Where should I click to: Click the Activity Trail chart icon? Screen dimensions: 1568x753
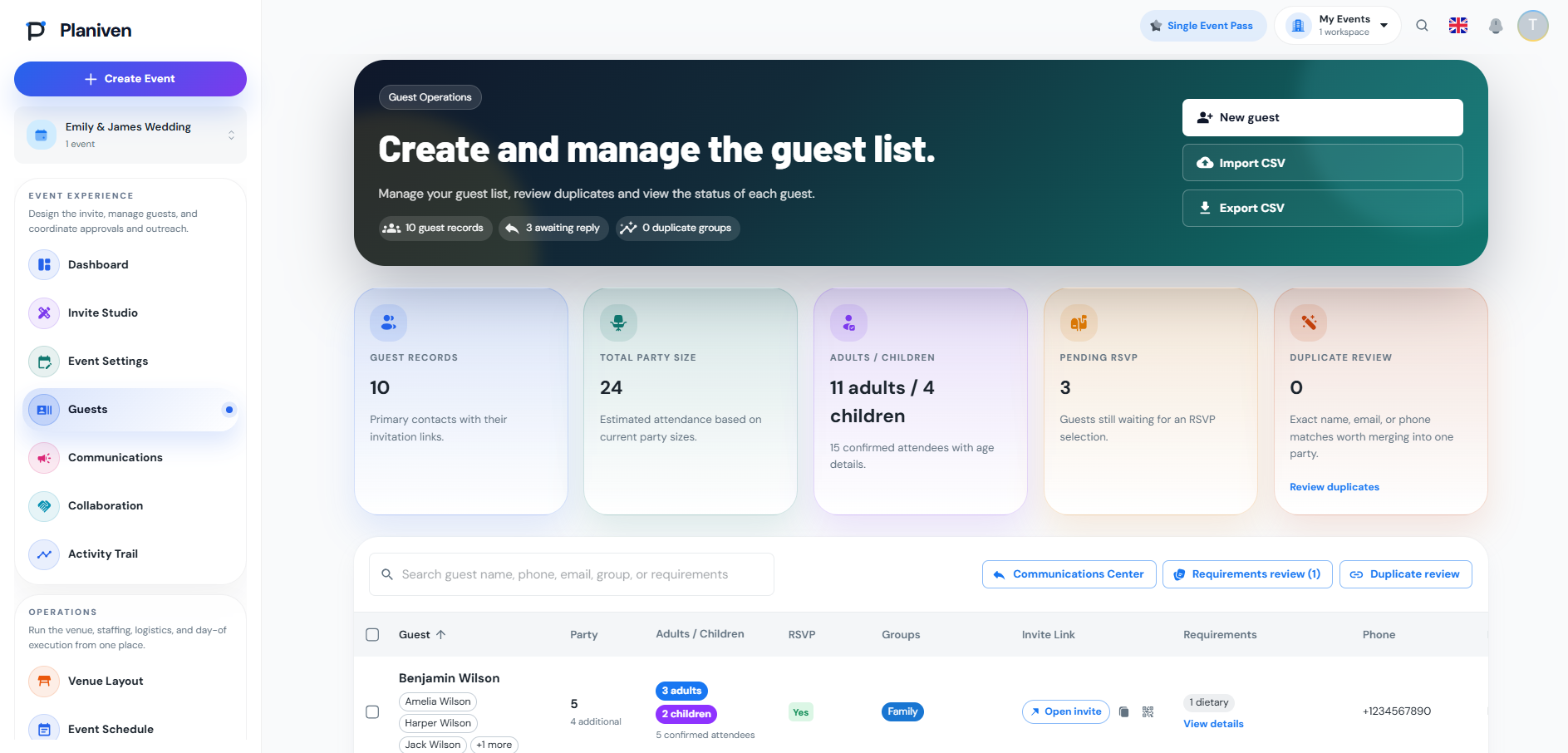44,554
